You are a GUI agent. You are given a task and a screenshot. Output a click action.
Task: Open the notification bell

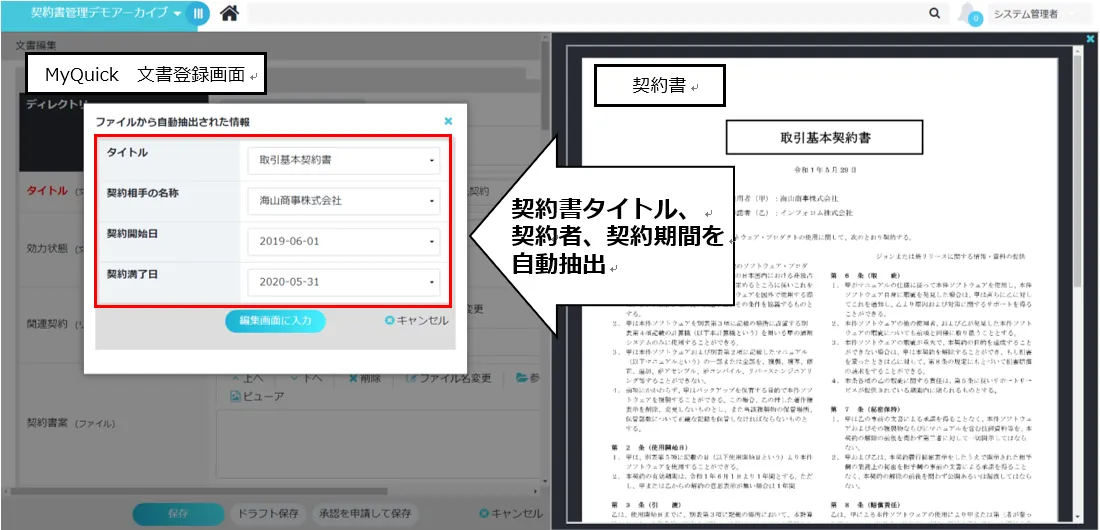970,14
